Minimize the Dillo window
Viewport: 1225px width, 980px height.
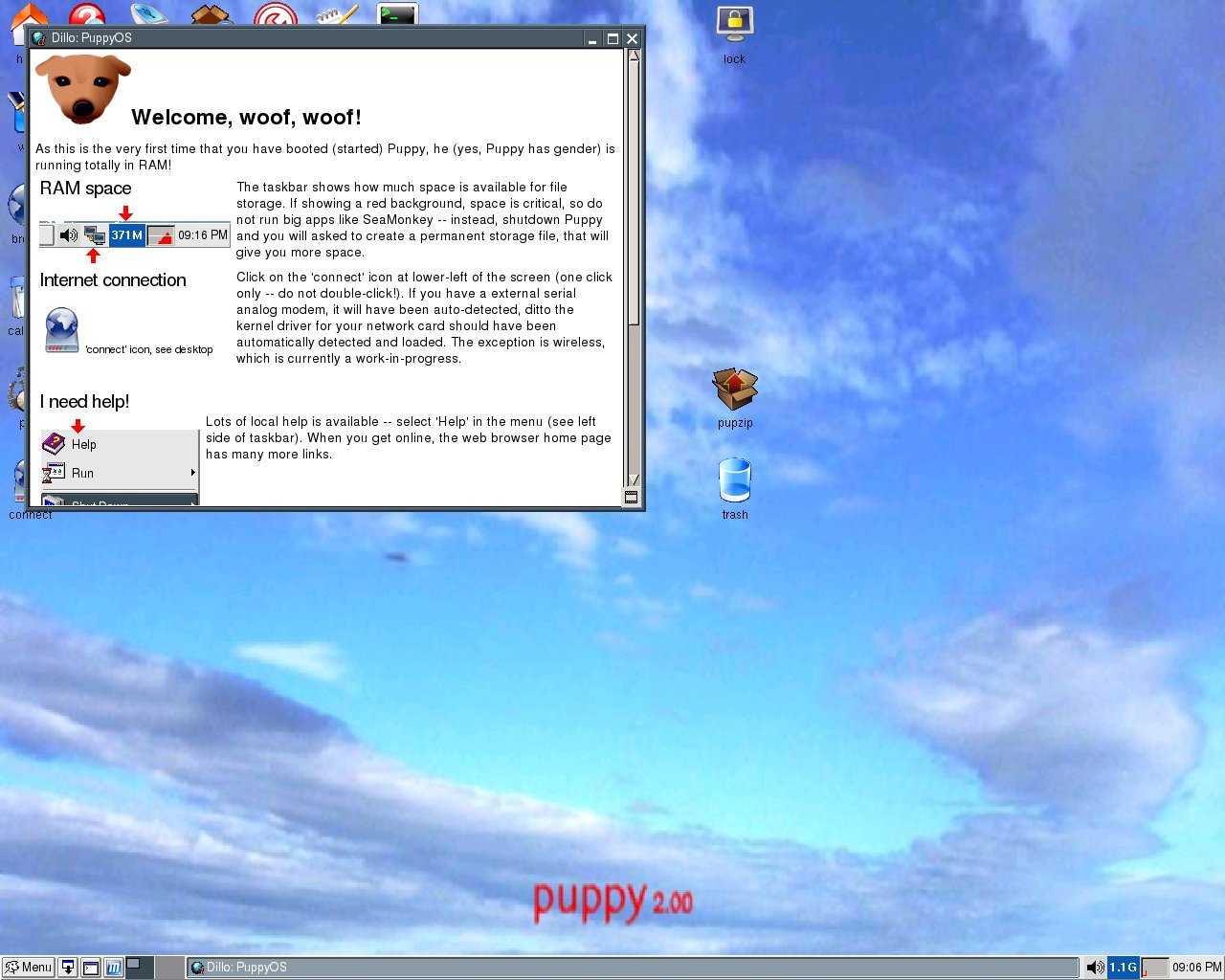(593, 38)
